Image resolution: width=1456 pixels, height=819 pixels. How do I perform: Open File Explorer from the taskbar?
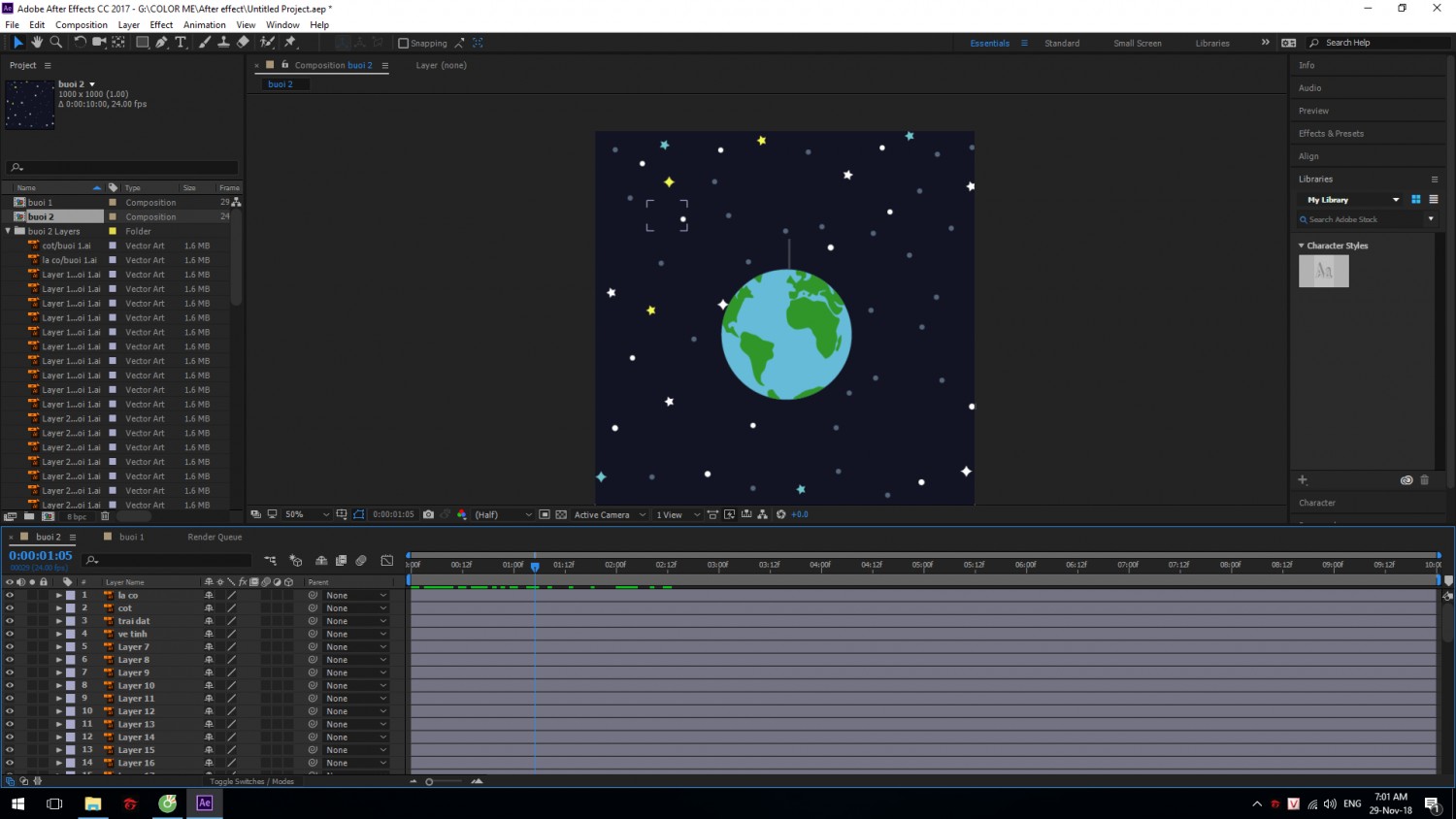(93, 803)
